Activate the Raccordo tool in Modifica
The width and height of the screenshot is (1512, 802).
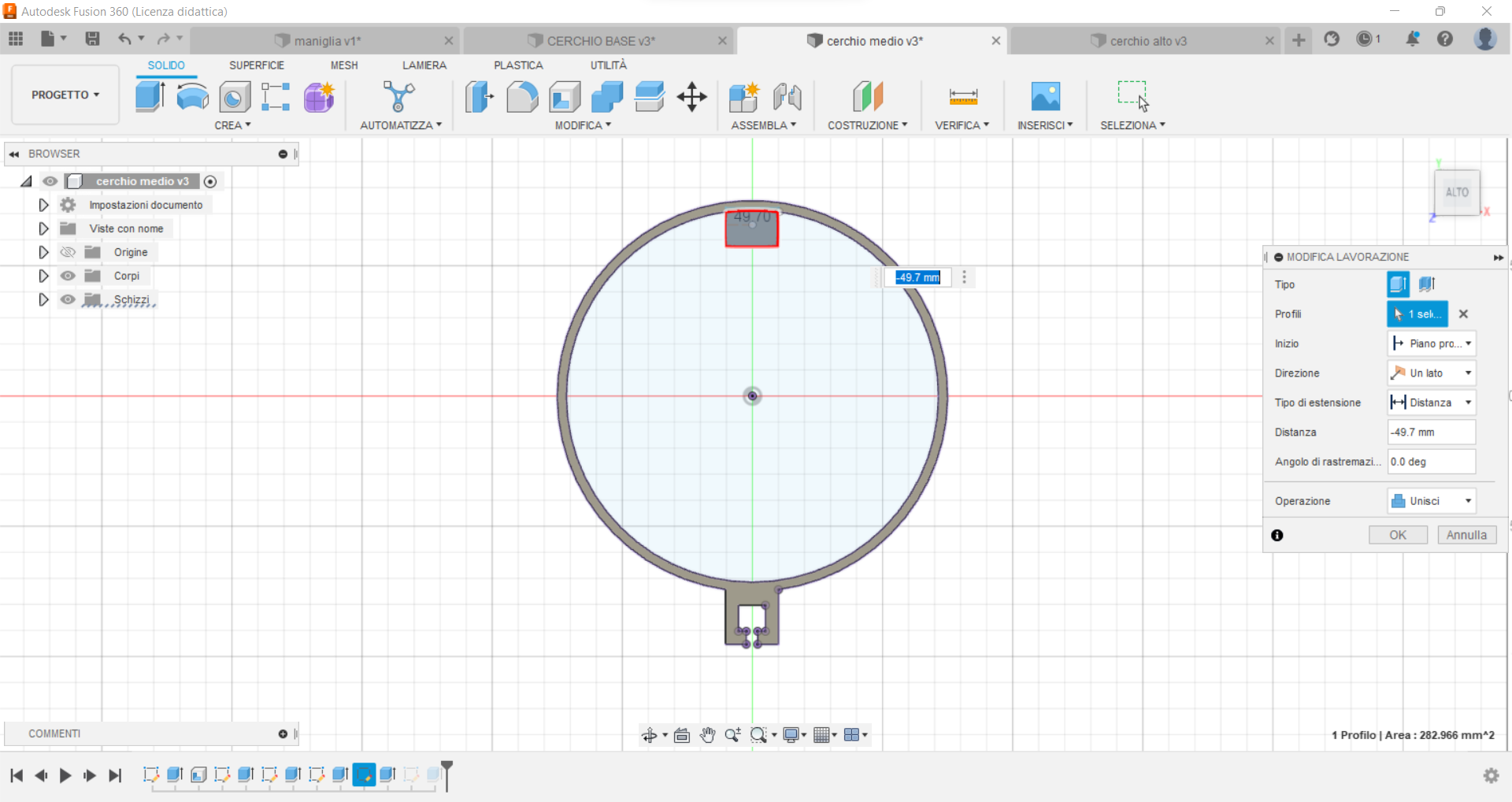[x=522, y=96]
